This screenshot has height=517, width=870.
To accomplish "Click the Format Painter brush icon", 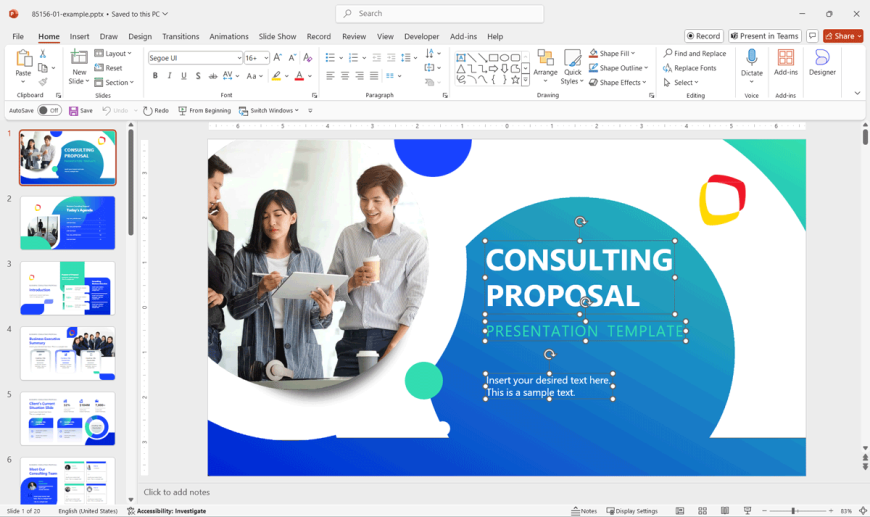I will point(43,82).
